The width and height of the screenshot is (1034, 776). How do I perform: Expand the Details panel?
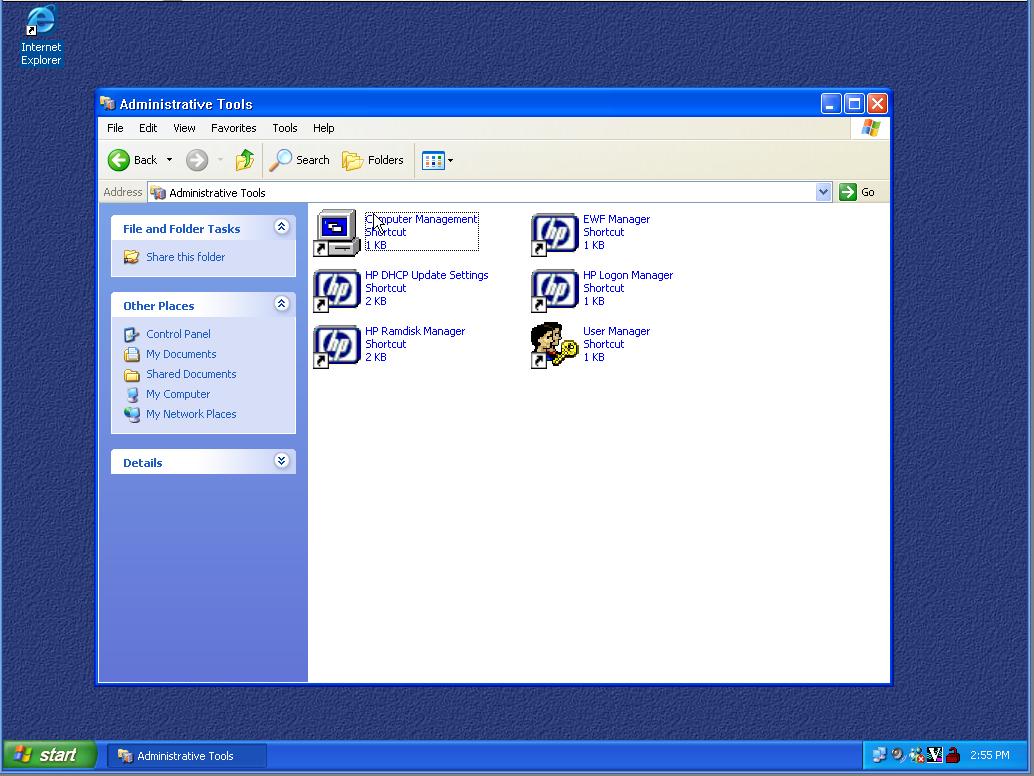point(282,461)
